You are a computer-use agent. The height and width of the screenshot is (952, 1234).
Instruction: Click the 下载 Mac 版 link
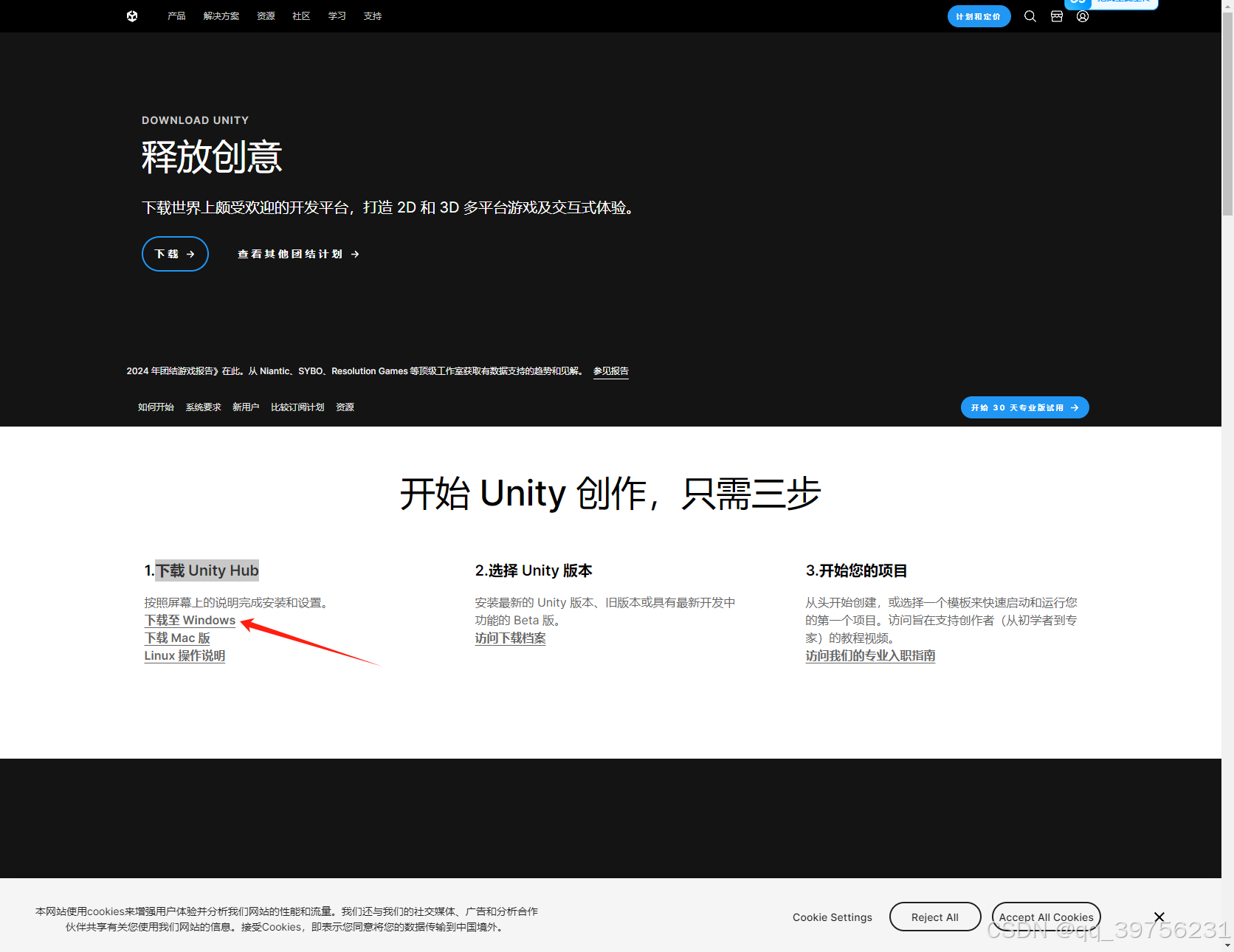click(x=177, y=638)
